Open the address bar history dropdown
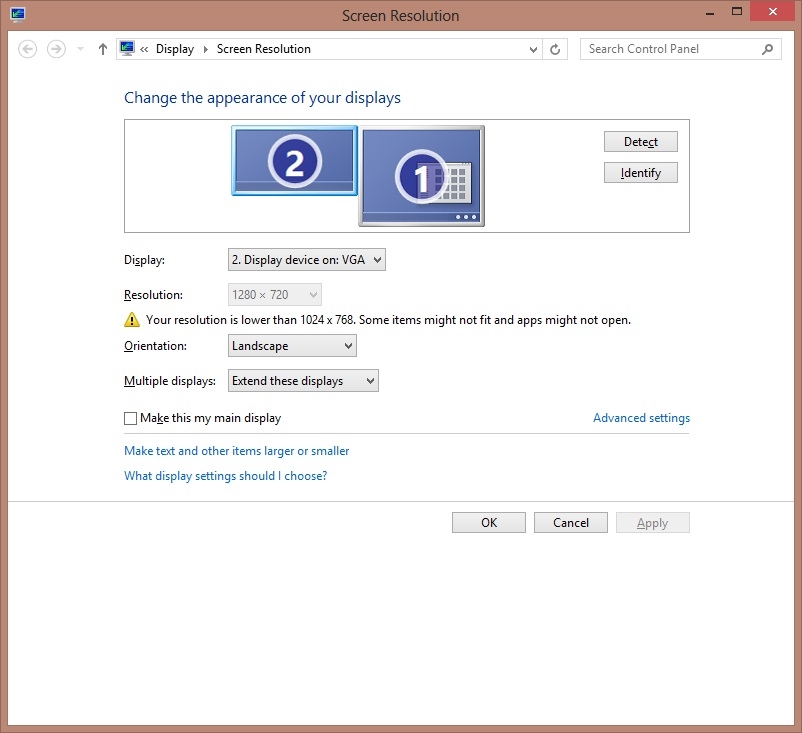Viewport: 802px width, 733px height. tap(533, 50)
